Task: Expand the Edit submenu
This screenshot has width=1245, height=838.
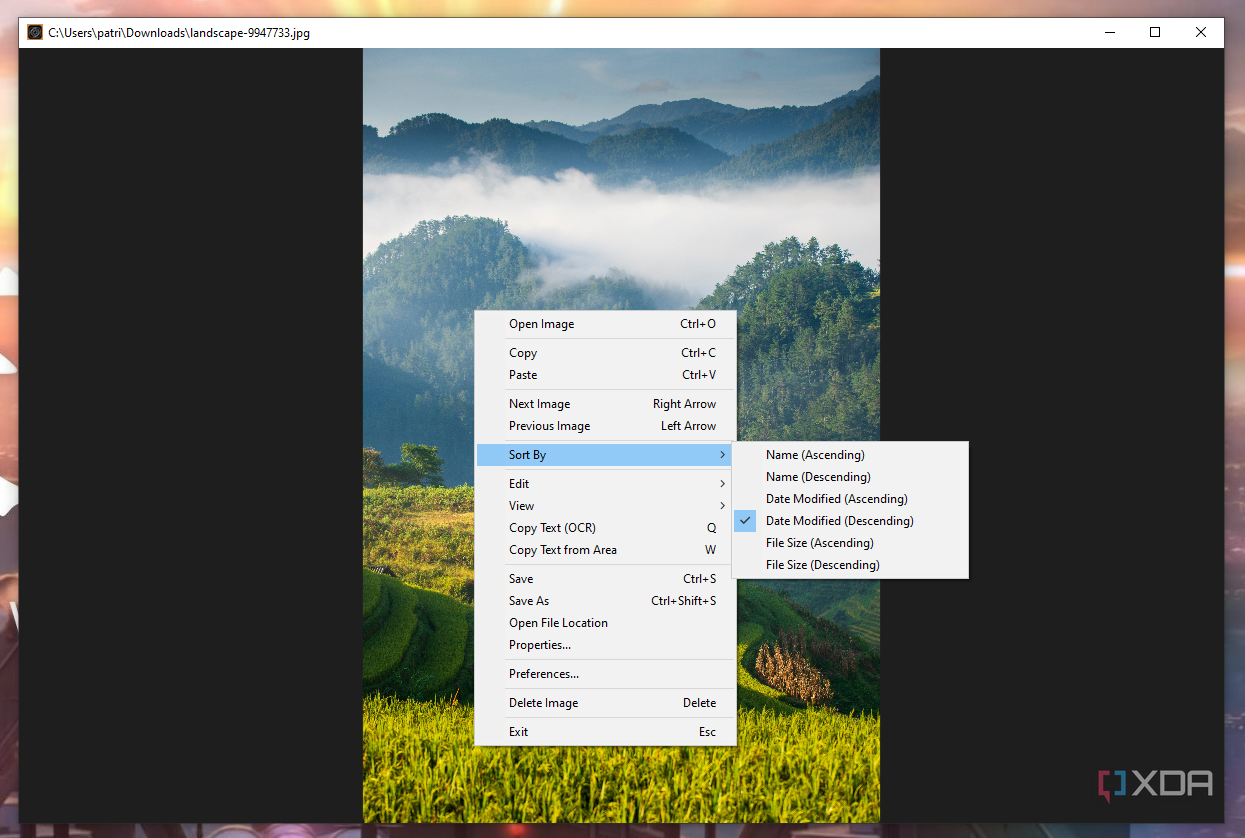Action: 605,484
